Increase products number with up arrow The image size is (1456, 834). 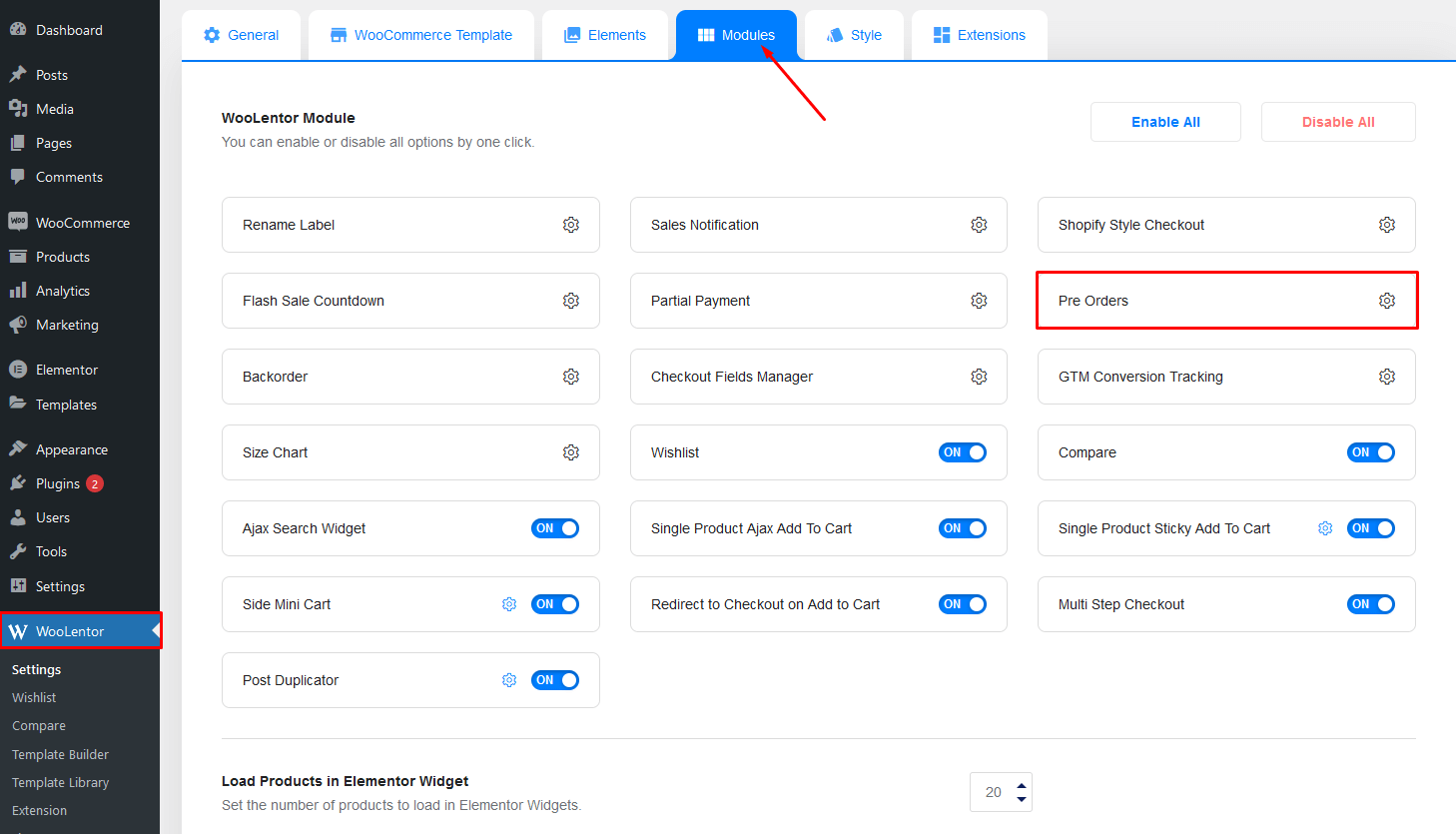click(x=1021, y=785)
